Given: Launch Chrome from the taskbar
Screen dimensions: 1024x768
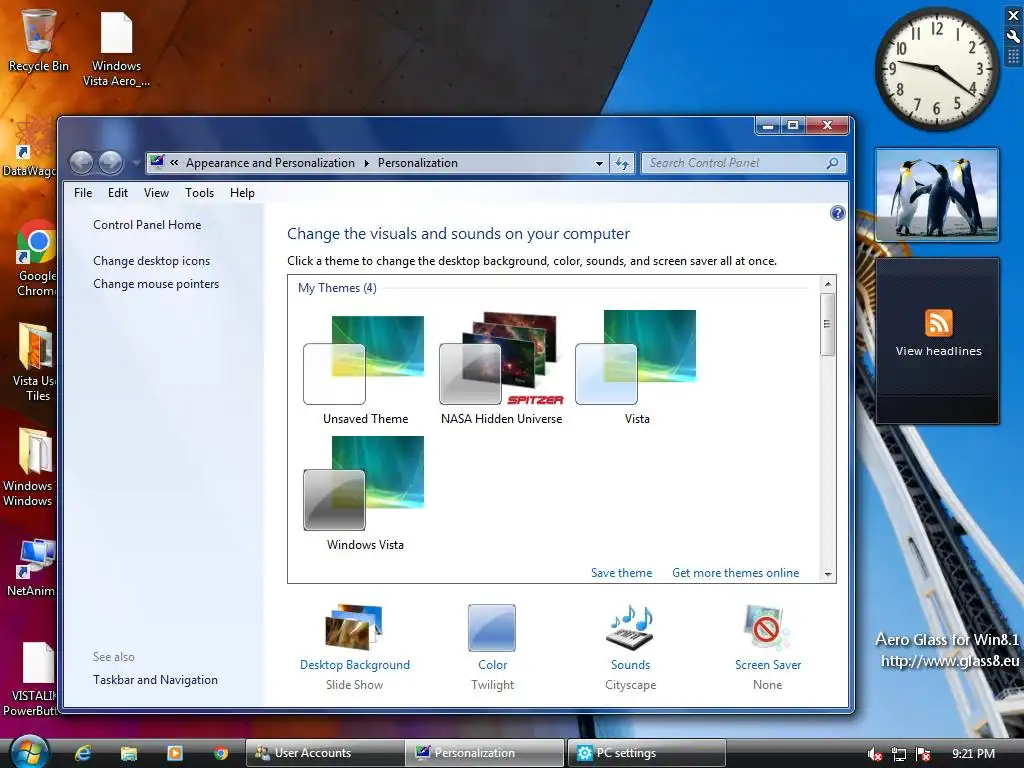Looking at the screenshot, I should (221, 753).
